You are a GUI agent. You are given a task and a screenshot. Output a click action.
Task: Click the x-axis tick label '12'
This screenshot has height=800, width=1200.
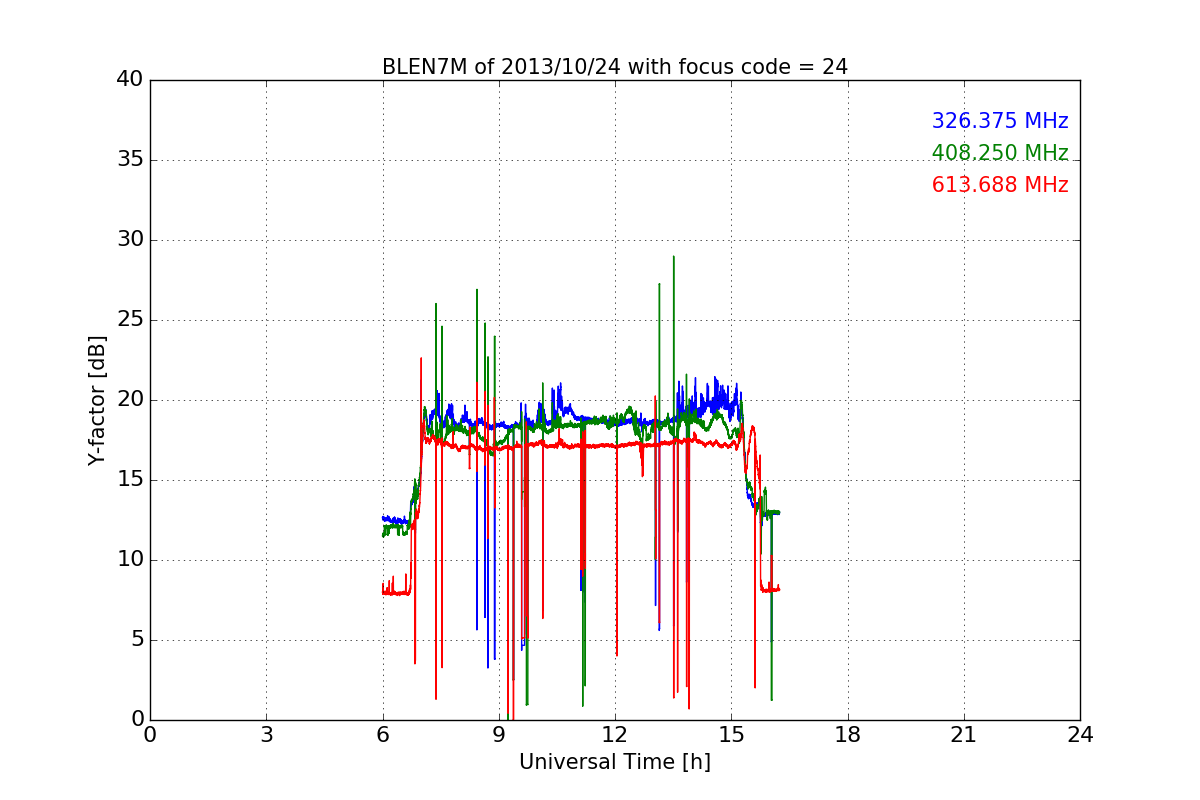pos(615,735)
